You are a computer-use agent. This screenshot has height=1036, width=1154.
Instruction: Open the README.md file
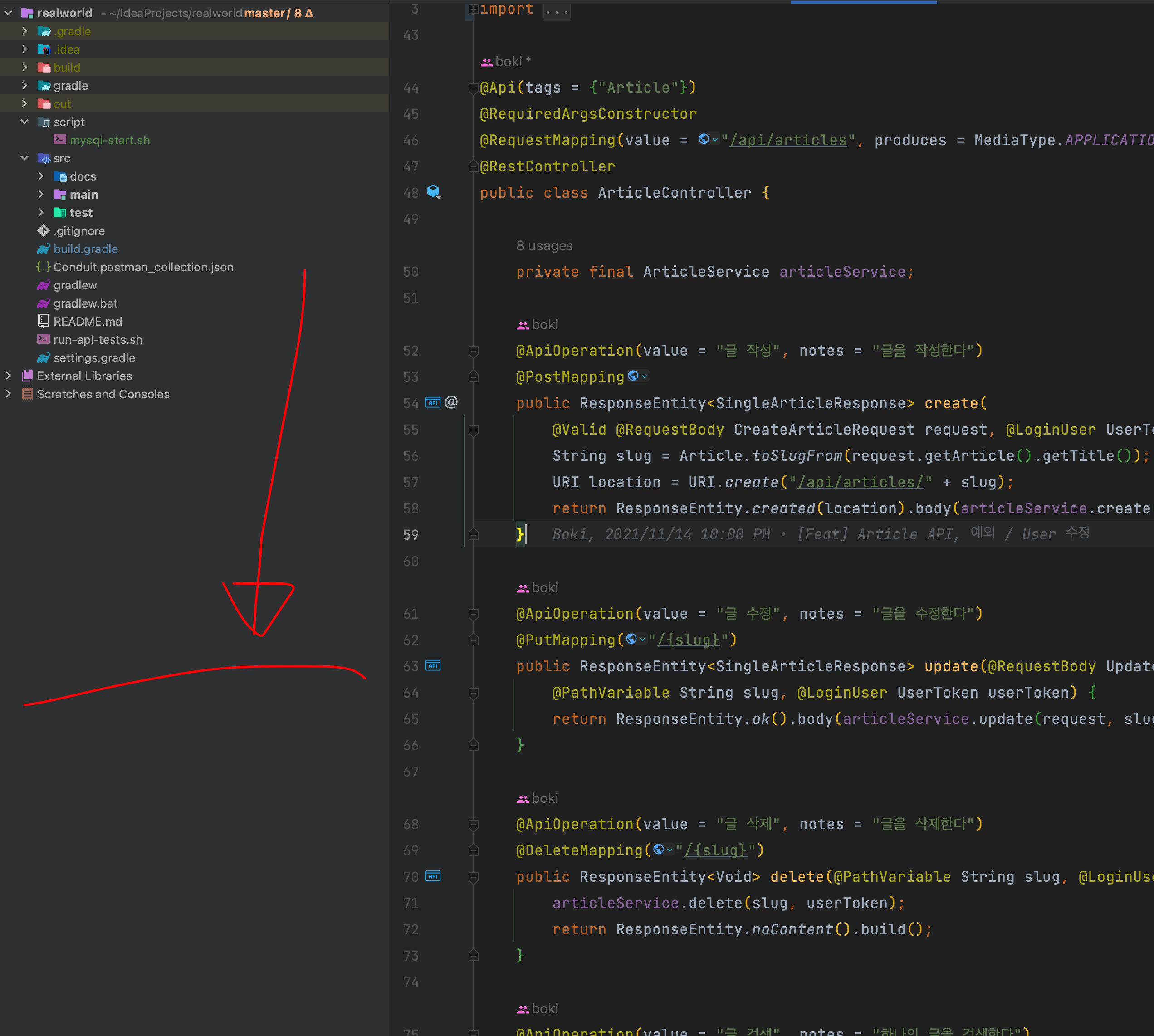(x=87, y=322)
